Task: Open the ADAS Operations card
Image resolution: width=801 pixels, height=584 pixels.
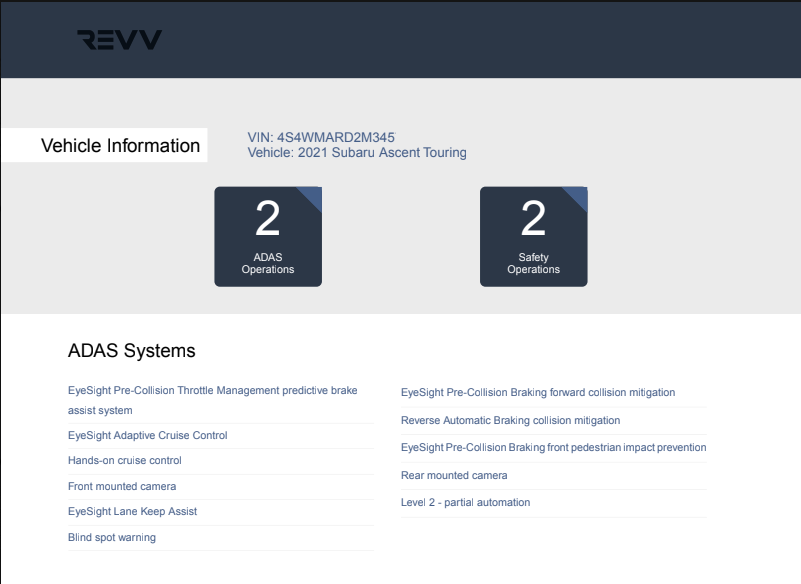Action: pos(268,237)
